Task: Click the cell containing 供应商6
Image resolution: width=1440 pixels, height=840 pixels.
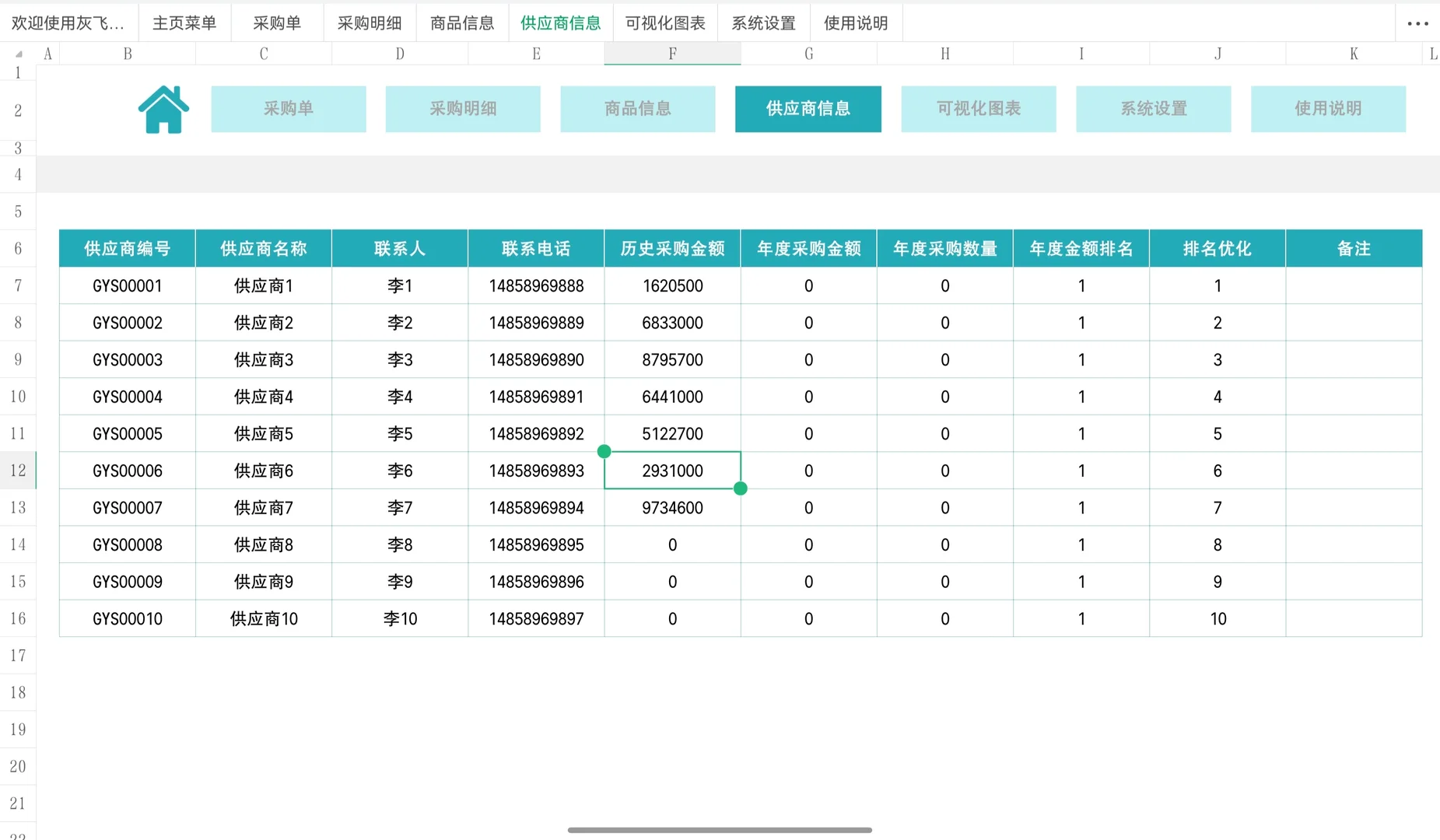Action: click(x=263, y=471)
